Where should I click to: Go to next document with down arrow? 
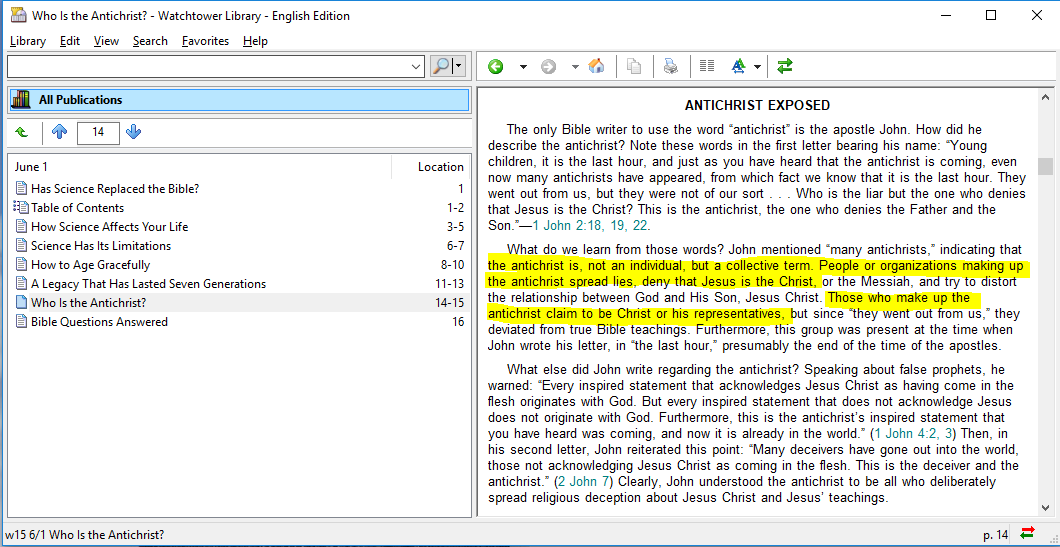coord(134,132)
